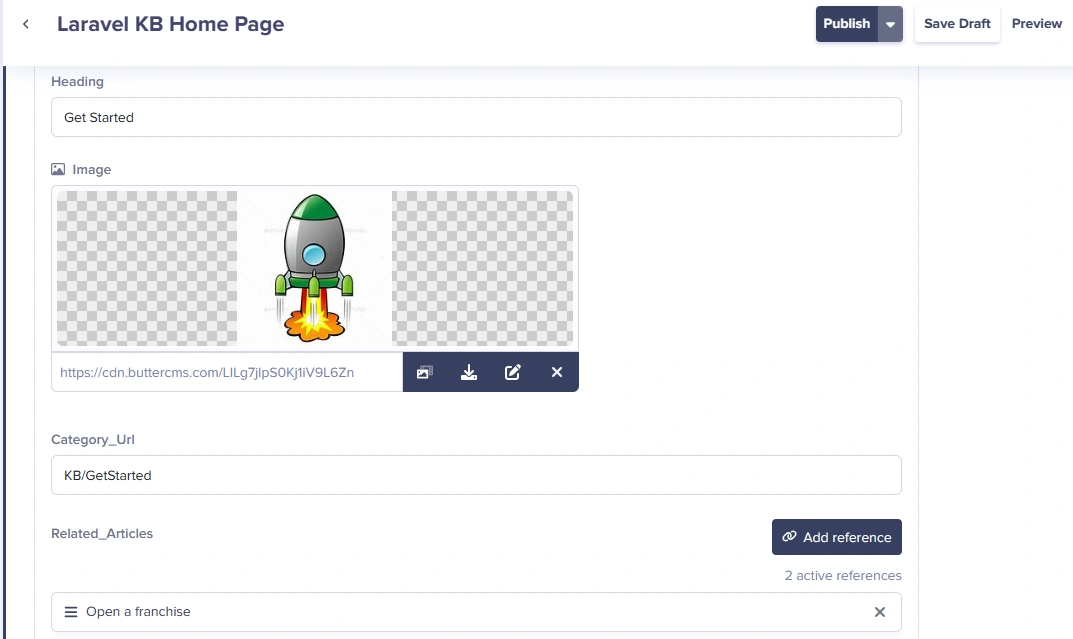Click Add reference for Related_Articles

[x=836, y=537]
